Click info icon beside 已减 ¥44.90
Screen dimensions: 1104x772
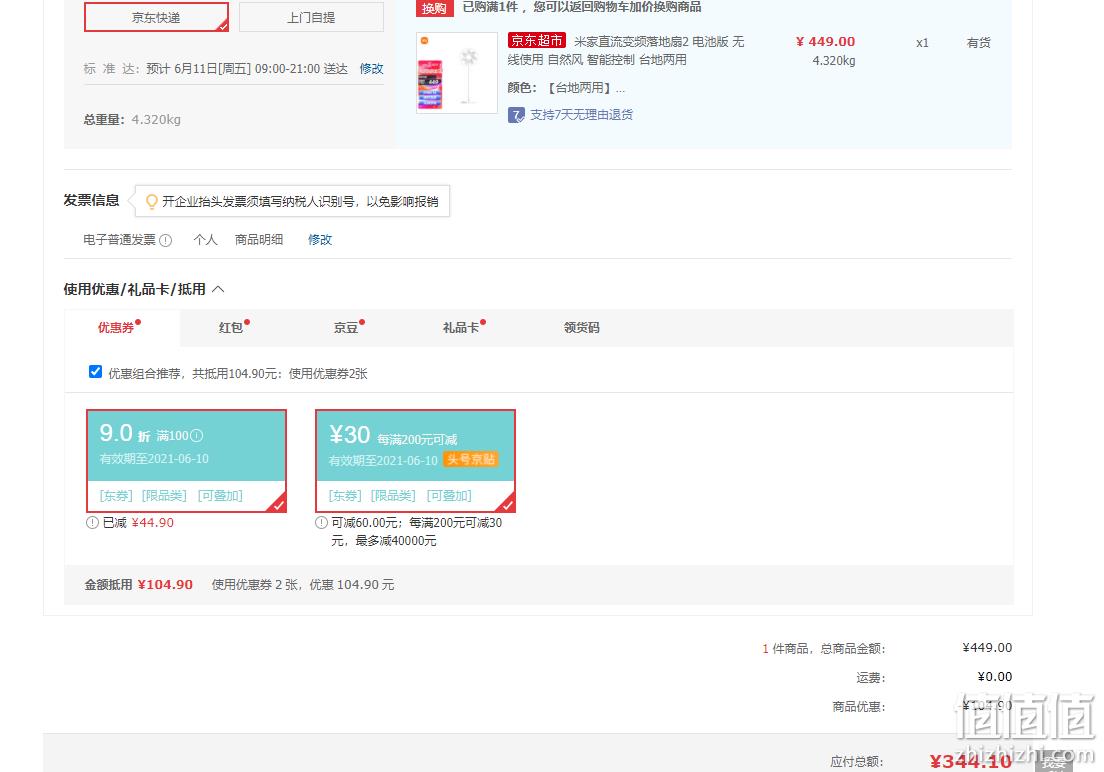pos(92,523)
